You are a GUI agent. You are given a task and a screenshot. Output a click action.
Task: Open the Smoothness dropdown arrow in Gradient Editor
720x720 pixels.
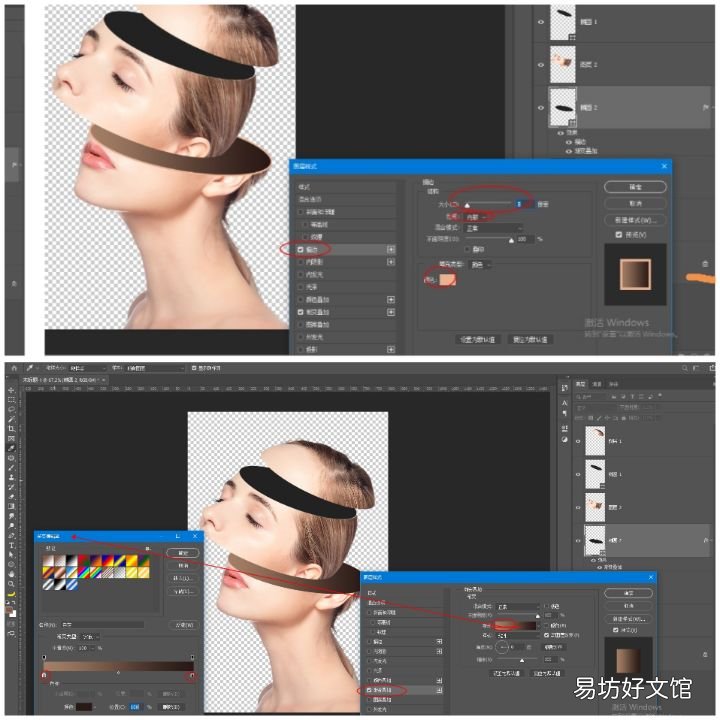click(x=94, y=648)
